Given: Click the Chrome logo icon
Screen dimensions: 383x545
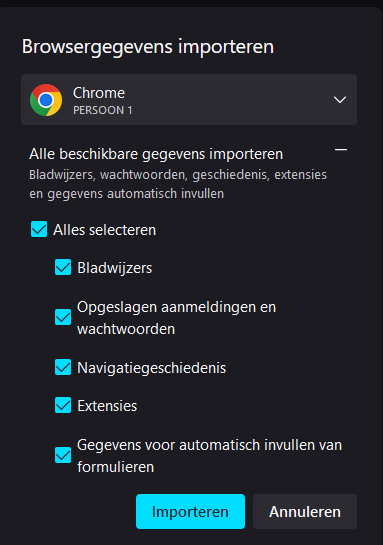Looking at the screenshot, I should coord(46,100).
